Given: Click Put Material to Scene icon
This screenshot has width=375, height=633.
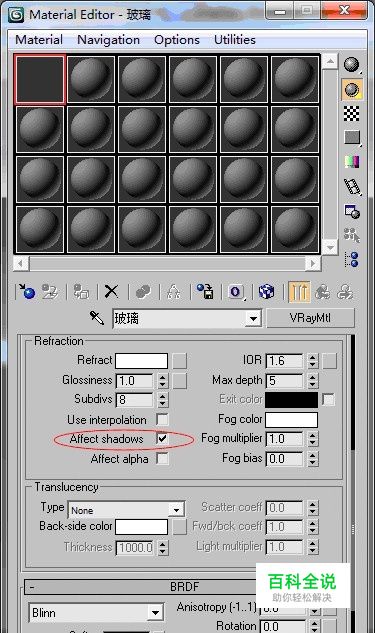Looking at the screenshot, I should coord(50,291).
